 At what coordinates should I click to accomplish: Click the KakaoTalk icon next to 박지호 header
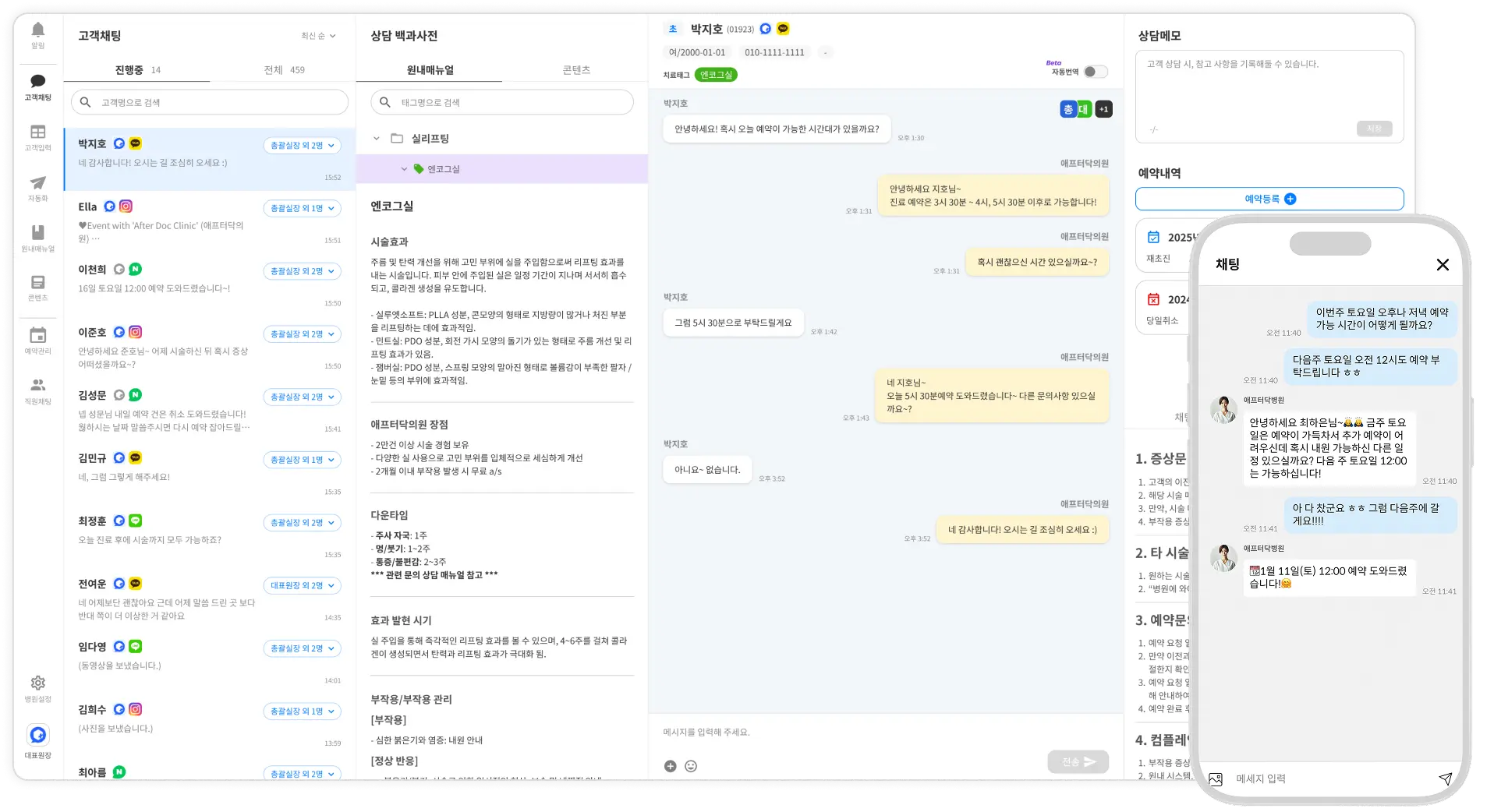(783, 29)
